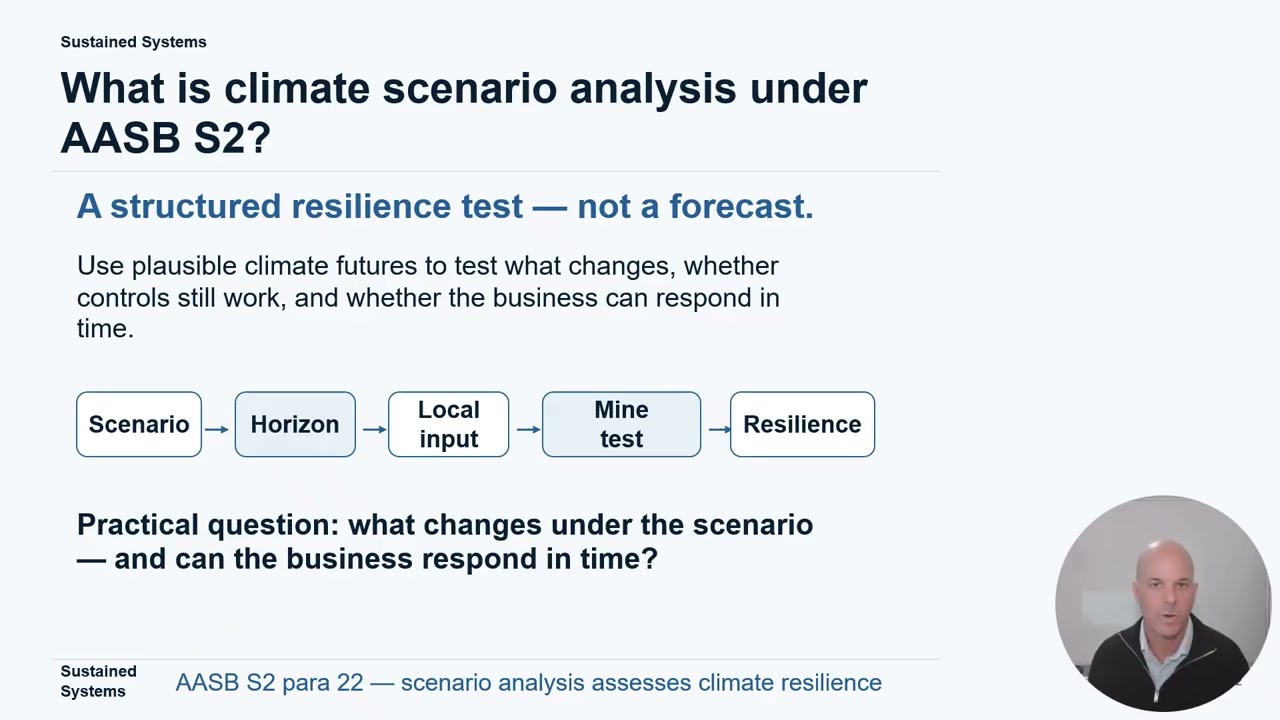Click the arrow pointing to the Resilience box
Image resolution: width=1280 pixels, height=720 pixels.
(x=719, y=429)
